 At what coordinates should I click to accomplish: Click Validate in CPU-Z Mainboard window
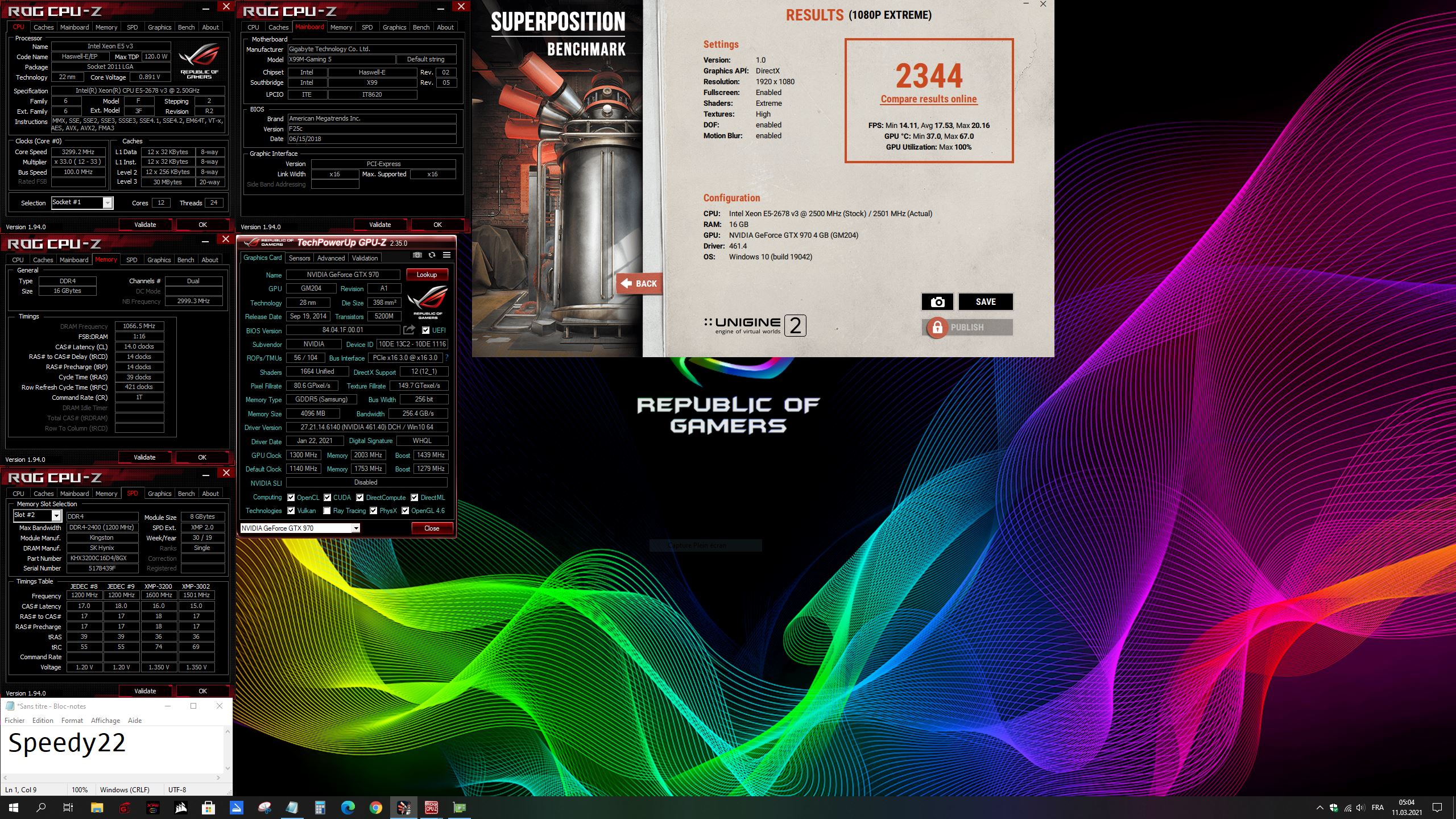point(380,225)
